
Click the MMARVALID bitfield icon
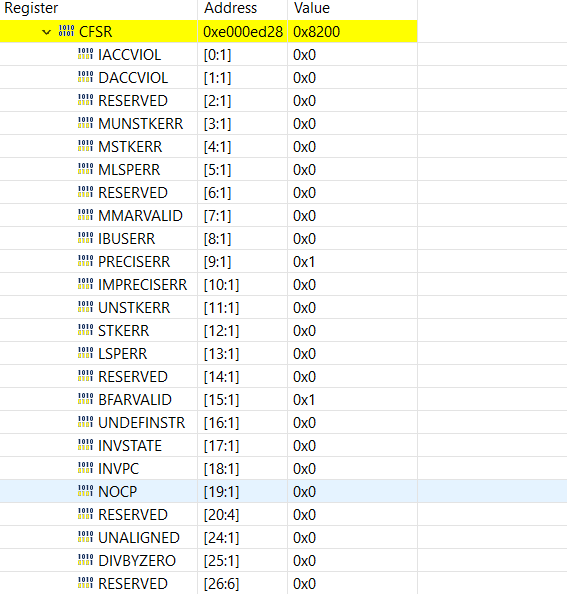pos(85,215)
